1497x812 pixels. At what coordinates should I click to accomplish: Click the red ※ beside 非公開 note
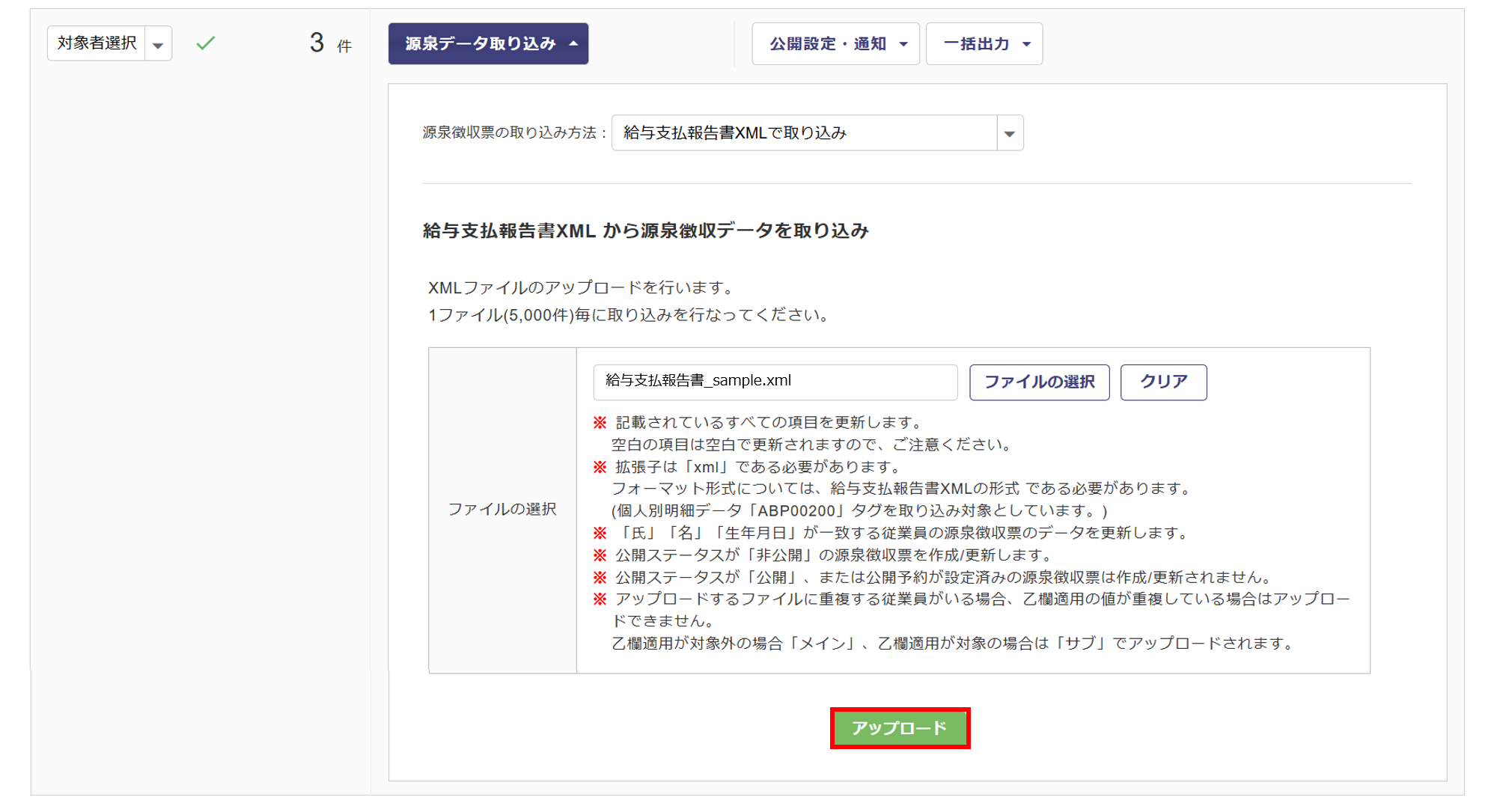click(x=600, y=555)
